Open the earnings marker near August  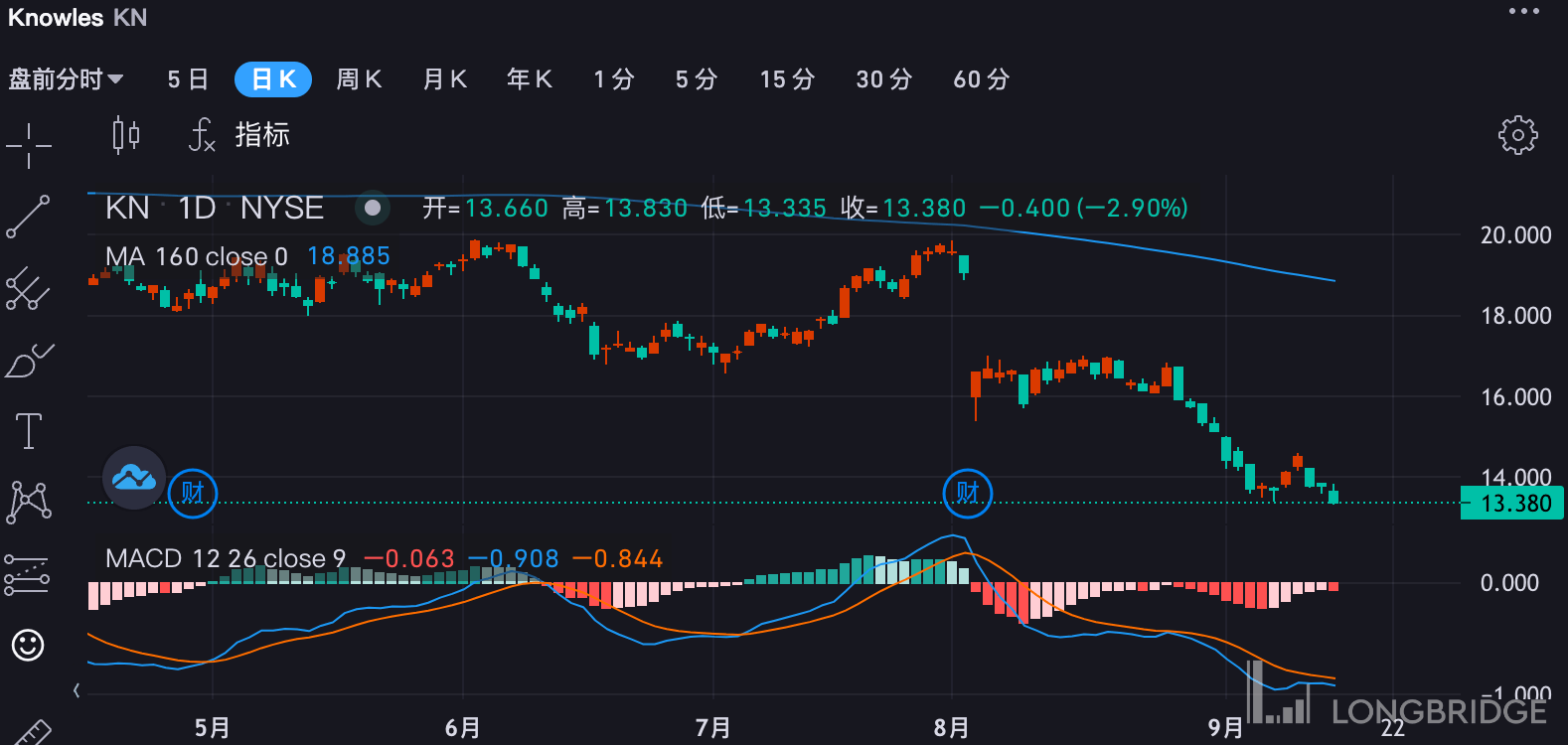tap(967, 493)
